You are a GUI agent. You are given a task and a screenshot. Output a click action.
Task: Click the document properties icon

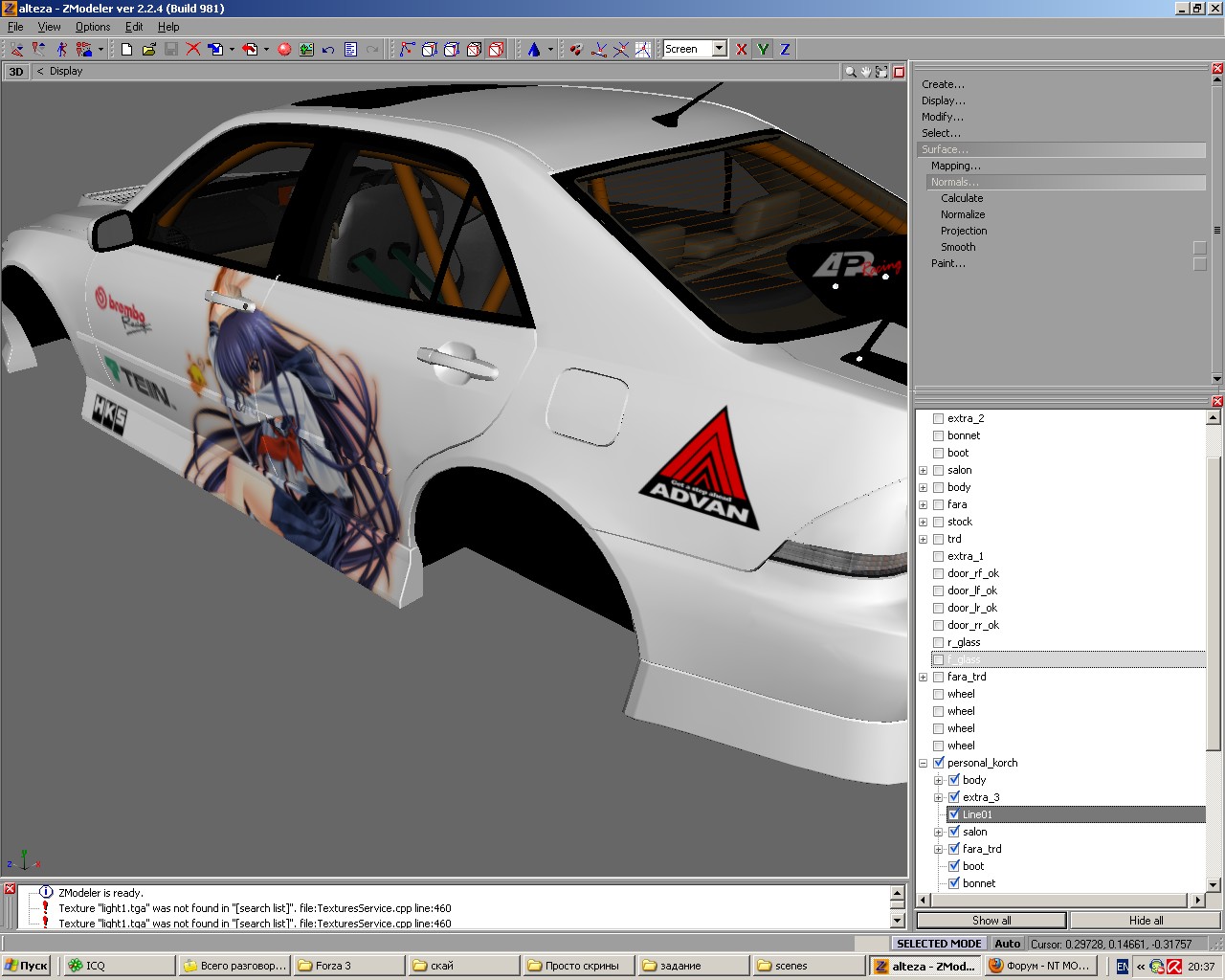350,49
